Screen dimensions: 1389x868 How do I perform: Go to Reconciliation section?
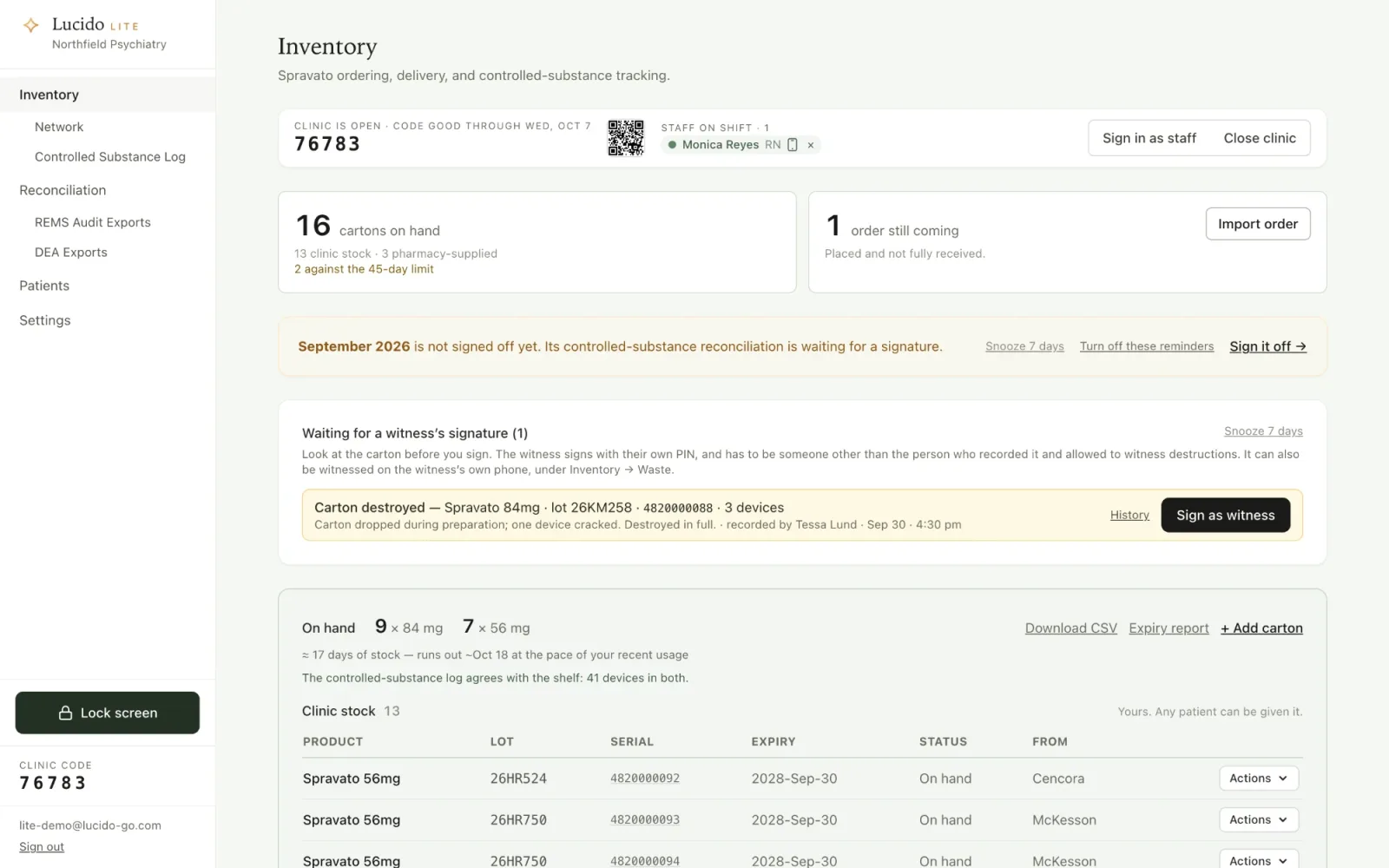click(x=63, y=190)
